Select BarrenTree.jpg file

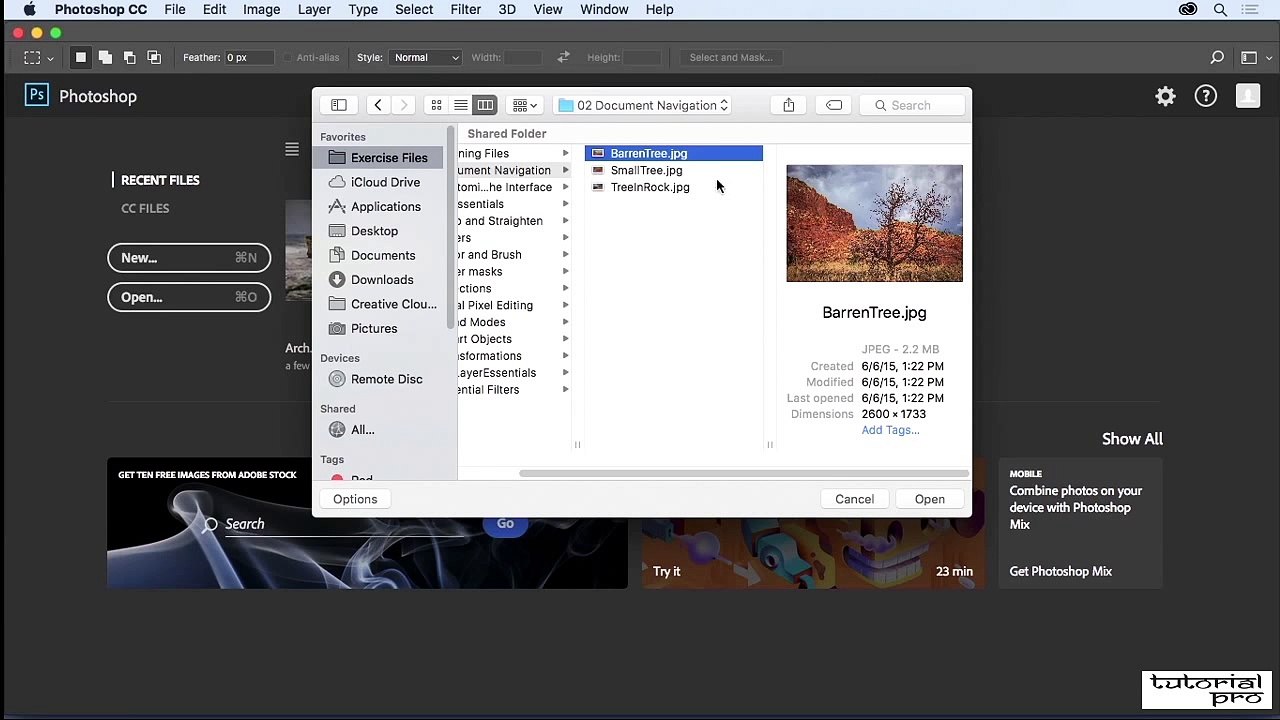pos(674,153)
